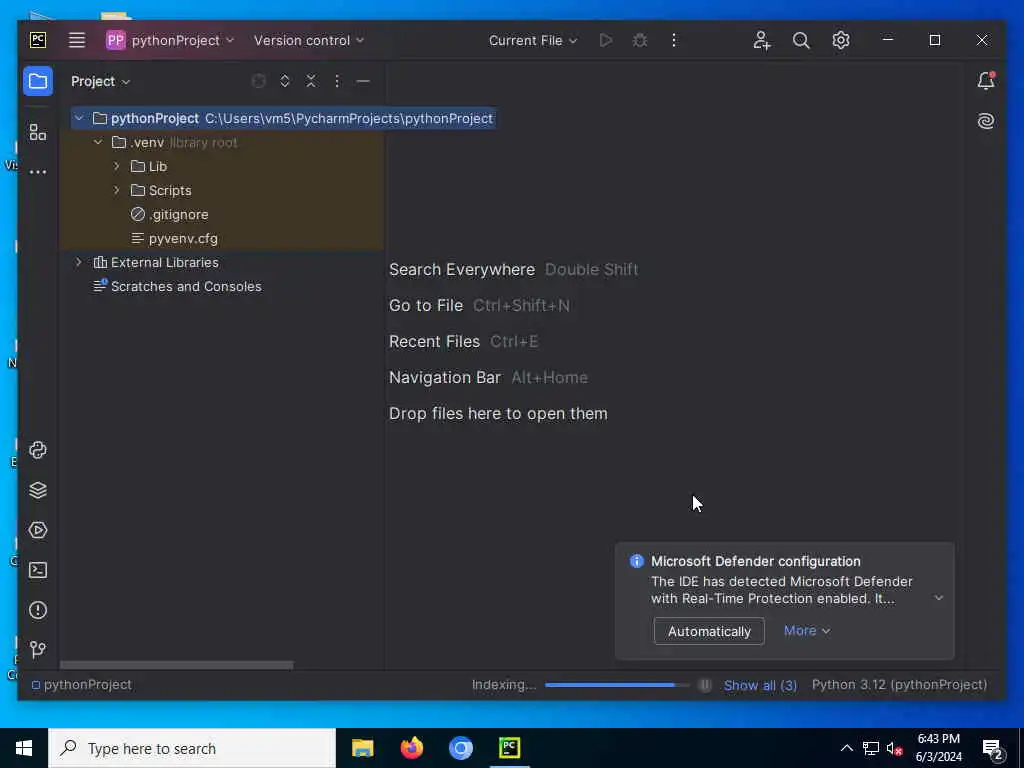The height and width of the screenshot is (768, 1024).
Task: Open Firefox from taskbar
Action: 411,748
